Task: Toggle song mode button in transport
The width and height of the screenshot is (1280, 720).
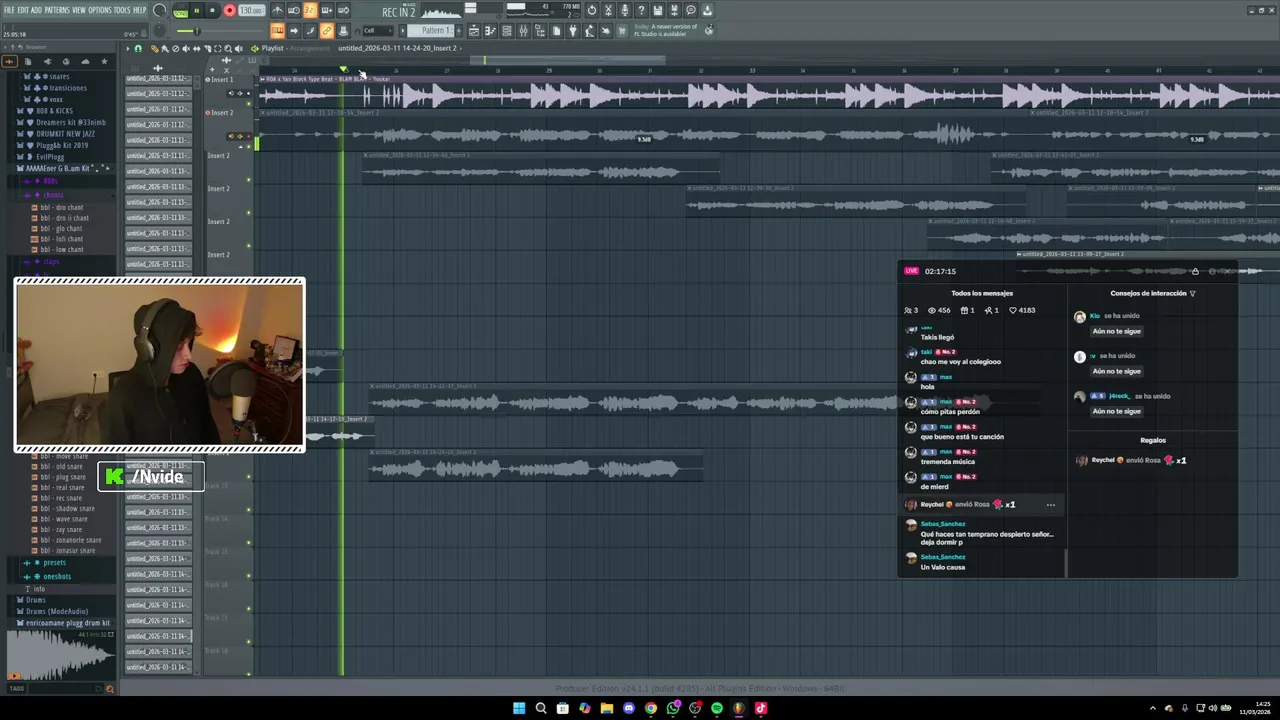Action: pyautogui.click(x=180, y=11)
